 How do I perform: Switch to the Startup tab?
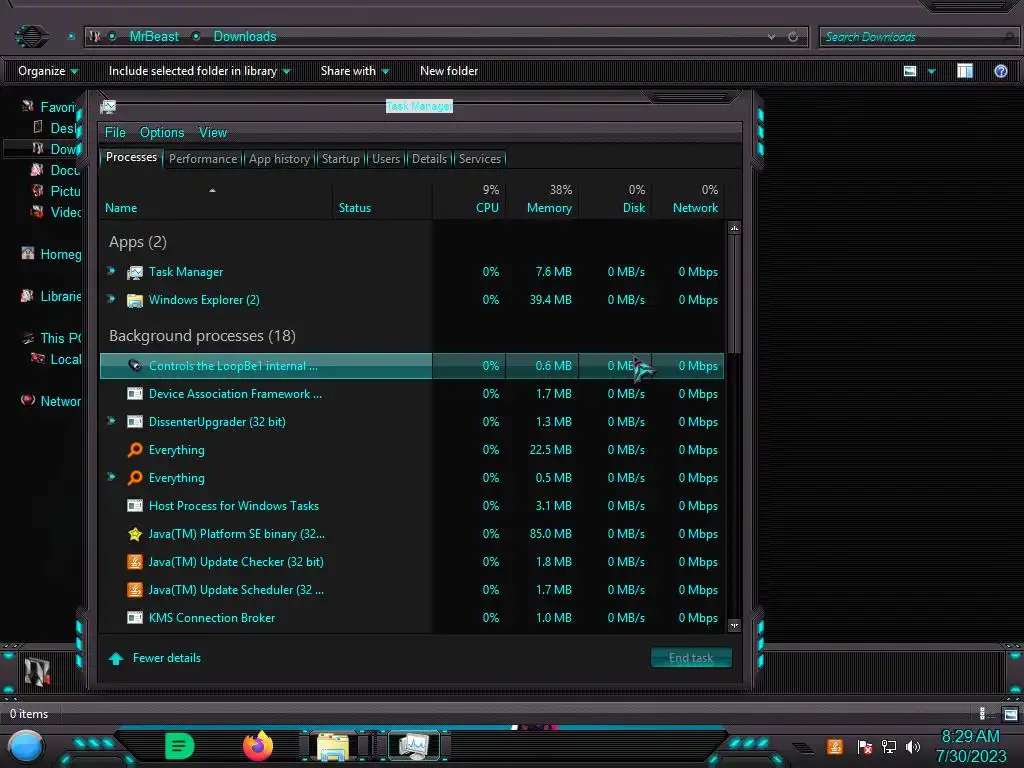click(340, 159)
